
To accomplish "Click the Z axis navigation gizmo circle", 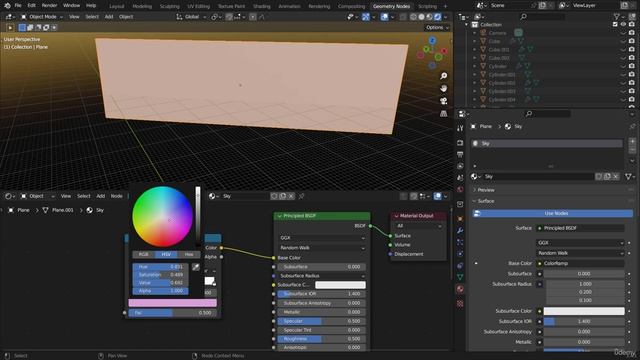I will click(x=432, y=40).
